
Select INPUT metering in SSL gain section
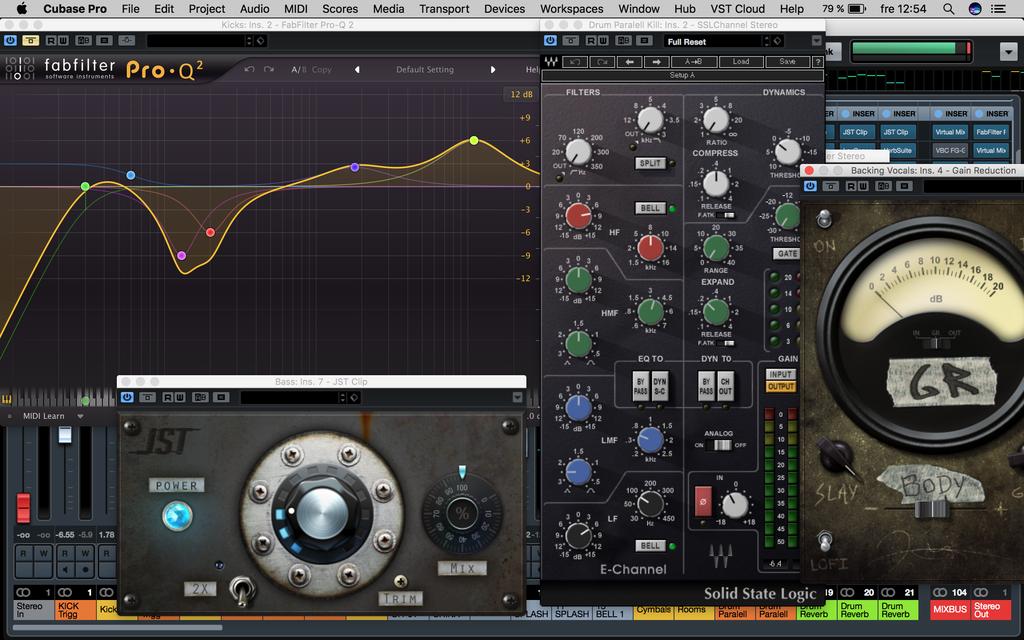coord(780,374)
